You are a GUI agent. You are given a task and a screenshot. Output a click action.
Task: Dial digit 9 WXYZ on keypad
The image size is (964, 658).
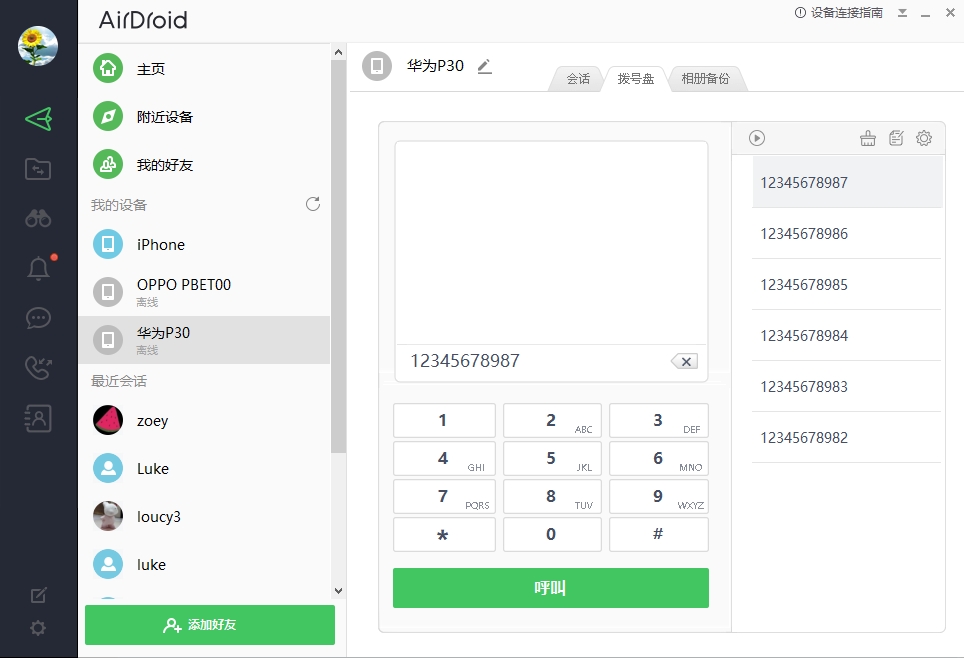(x=658, y=497)
